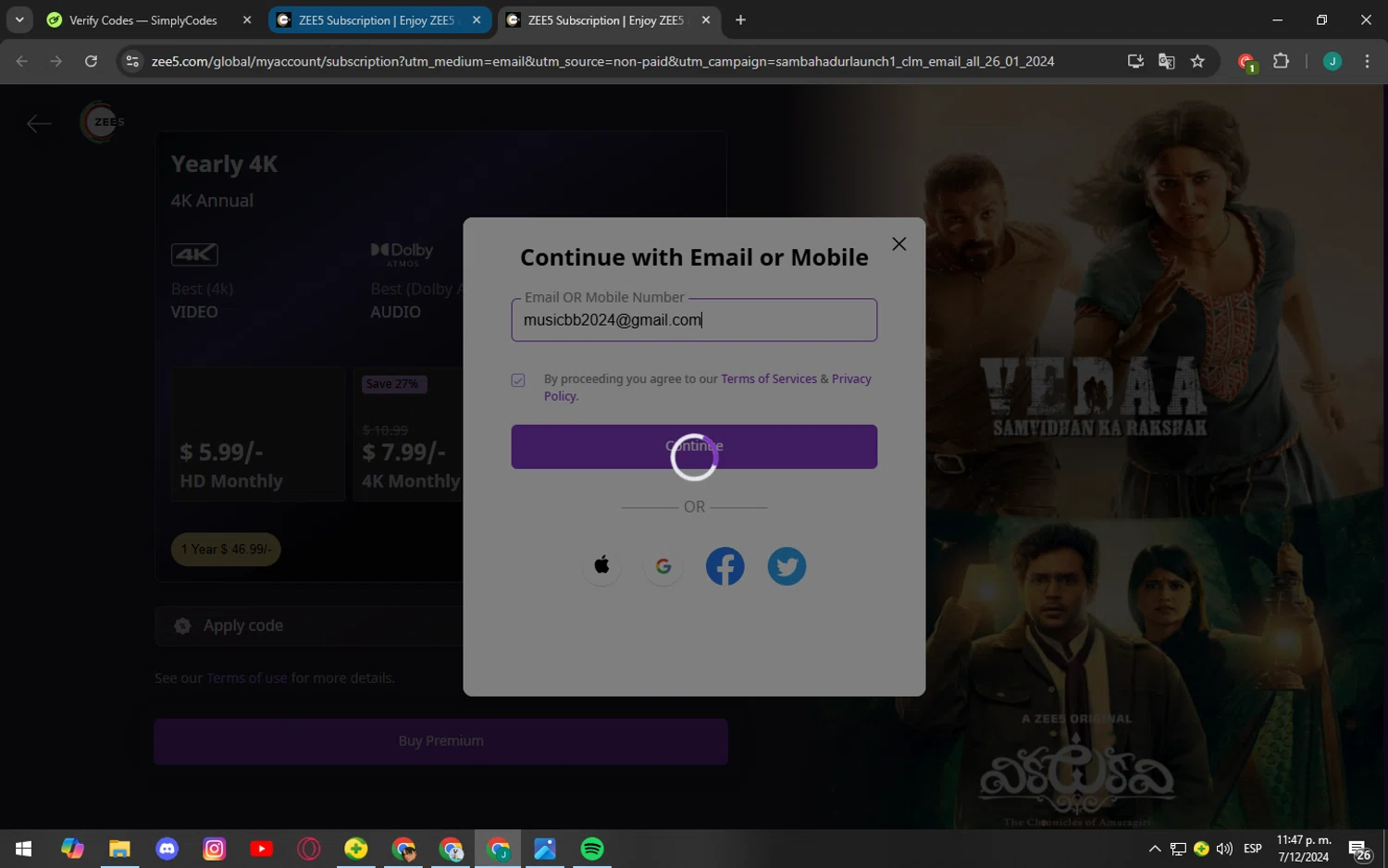This screenshot has width=1388, height=868.
Task: Bookmark this page with the star
Action: (x=1198, y=61)
